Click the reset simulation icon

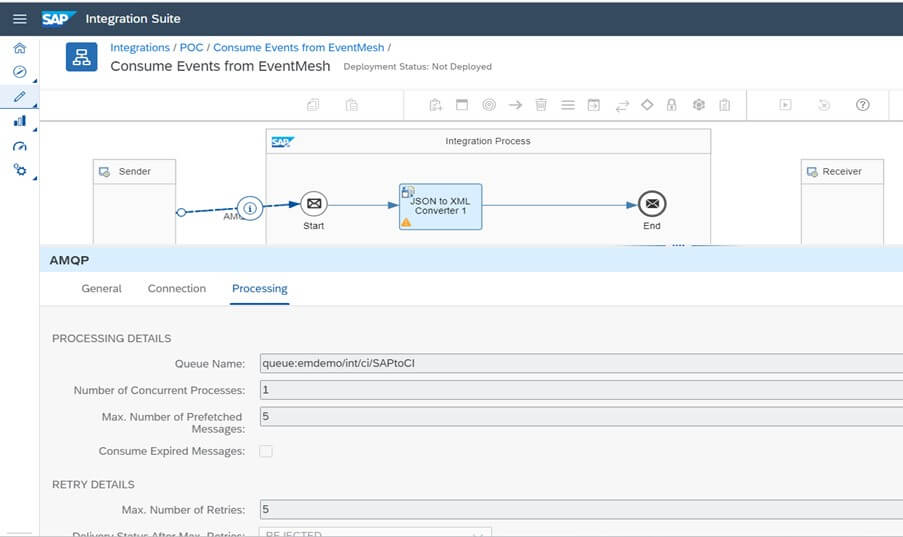point(824,105)
